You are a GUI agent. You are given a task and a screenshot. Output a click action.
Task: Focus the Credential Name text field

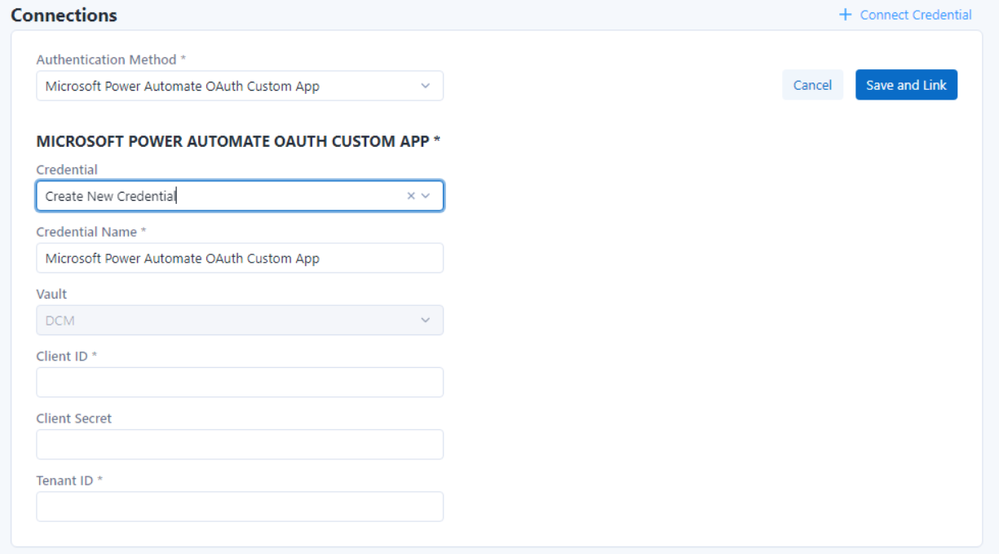click(x=239, y=258)
